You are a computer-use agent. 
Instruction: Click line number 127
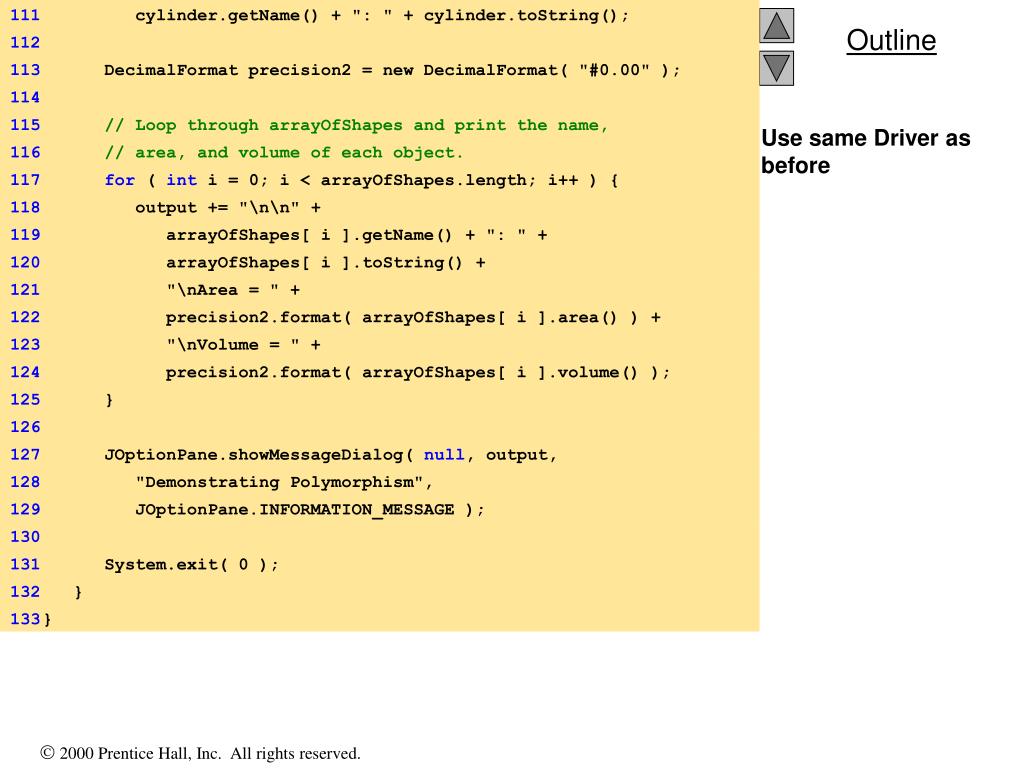(25, 454)
